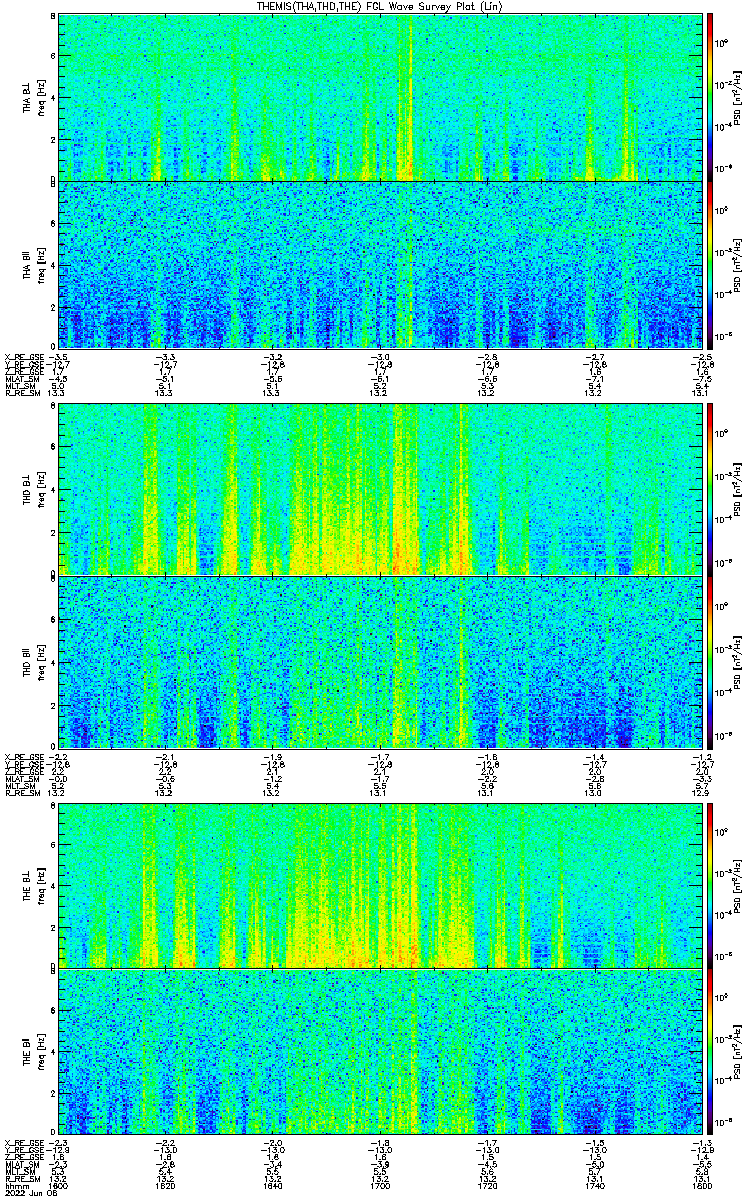Click the "PSD [nT²/Hz]" label beside THD B∥
The width and height of the screenshot is (750, 1200).
pyautogui.click(x=737, y=661)
